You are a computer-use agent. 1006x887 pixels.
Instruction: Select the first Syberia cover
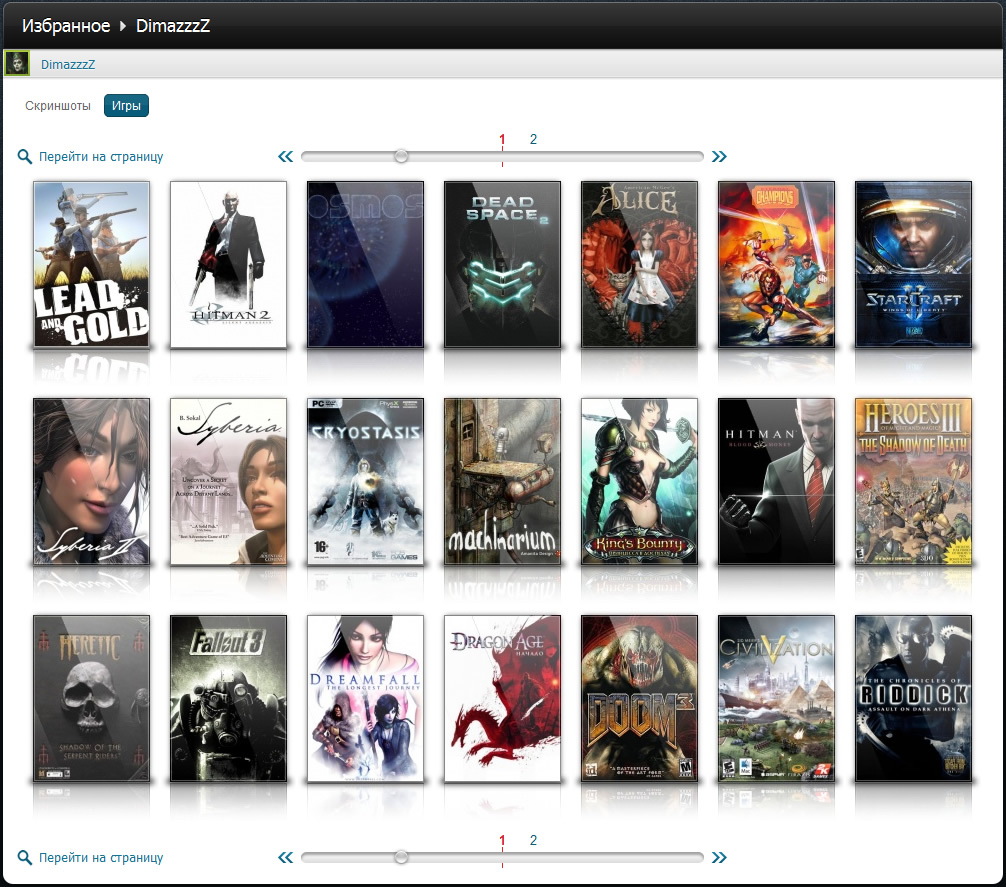(x=228, y=481)
